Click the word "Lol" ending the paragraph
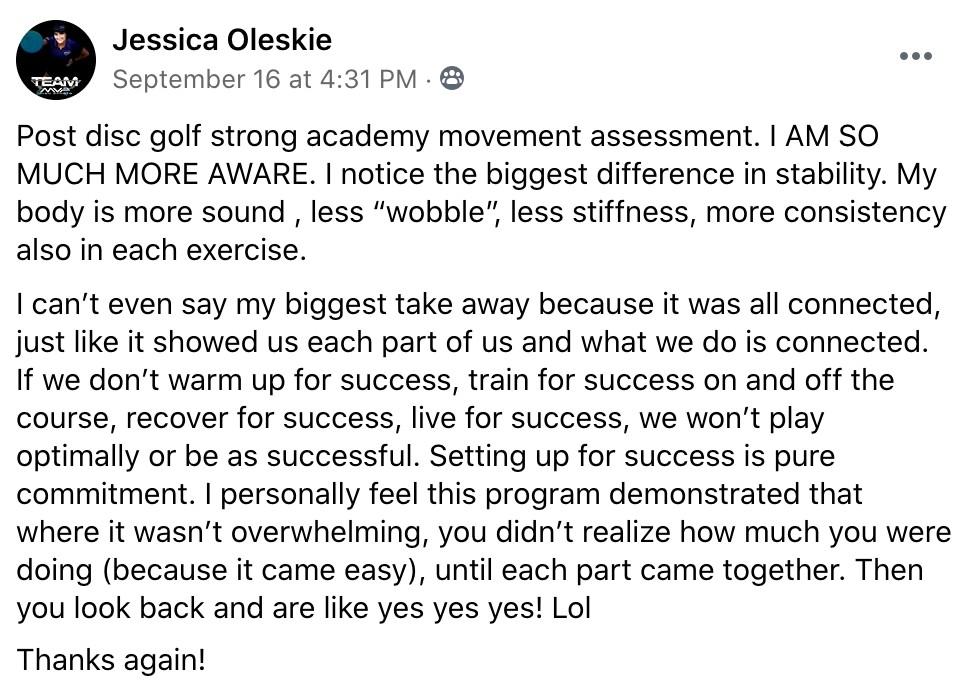 click(572, 608)
